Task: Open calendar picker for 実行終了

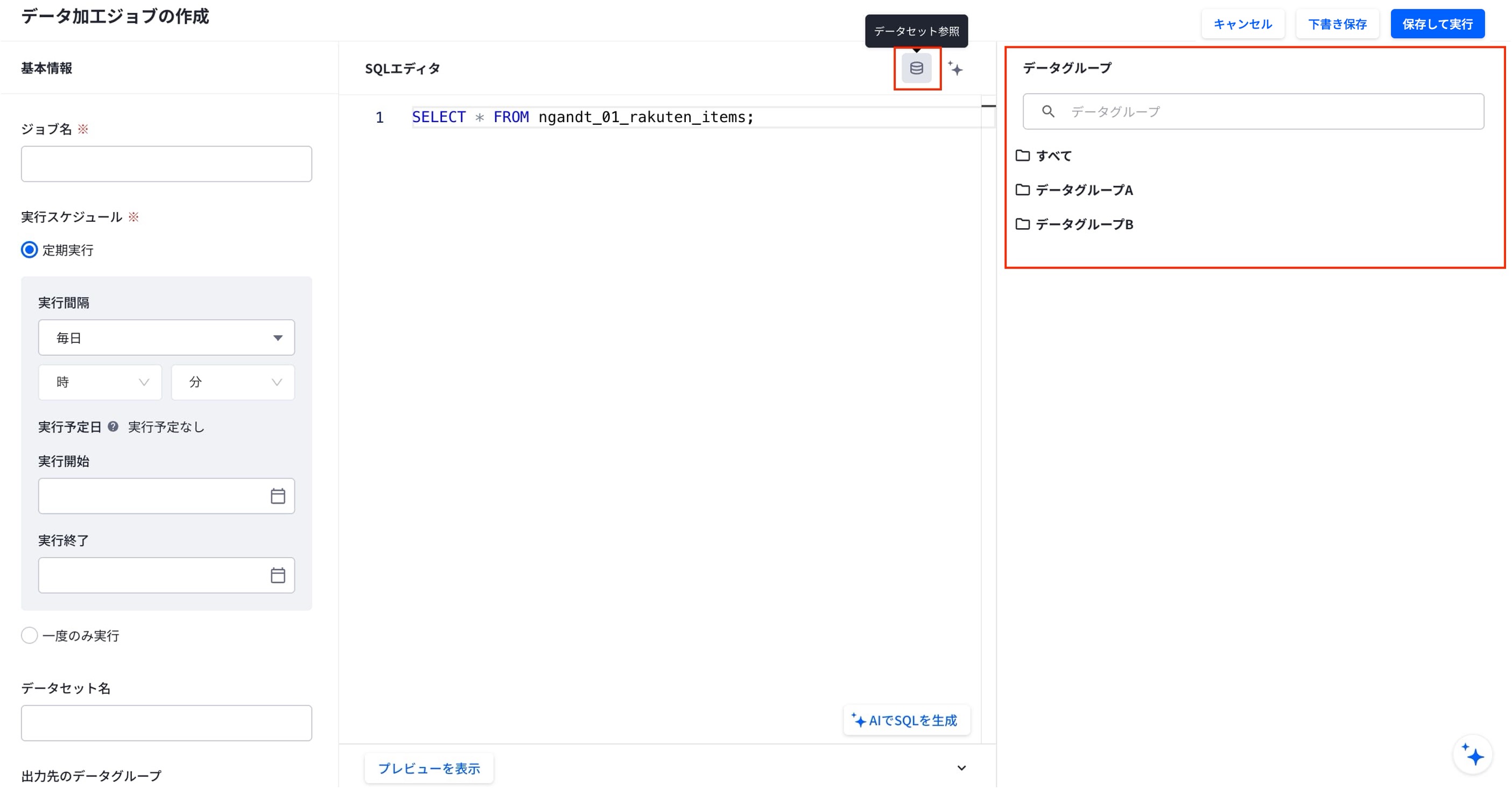Action: (x=278, y=575)
